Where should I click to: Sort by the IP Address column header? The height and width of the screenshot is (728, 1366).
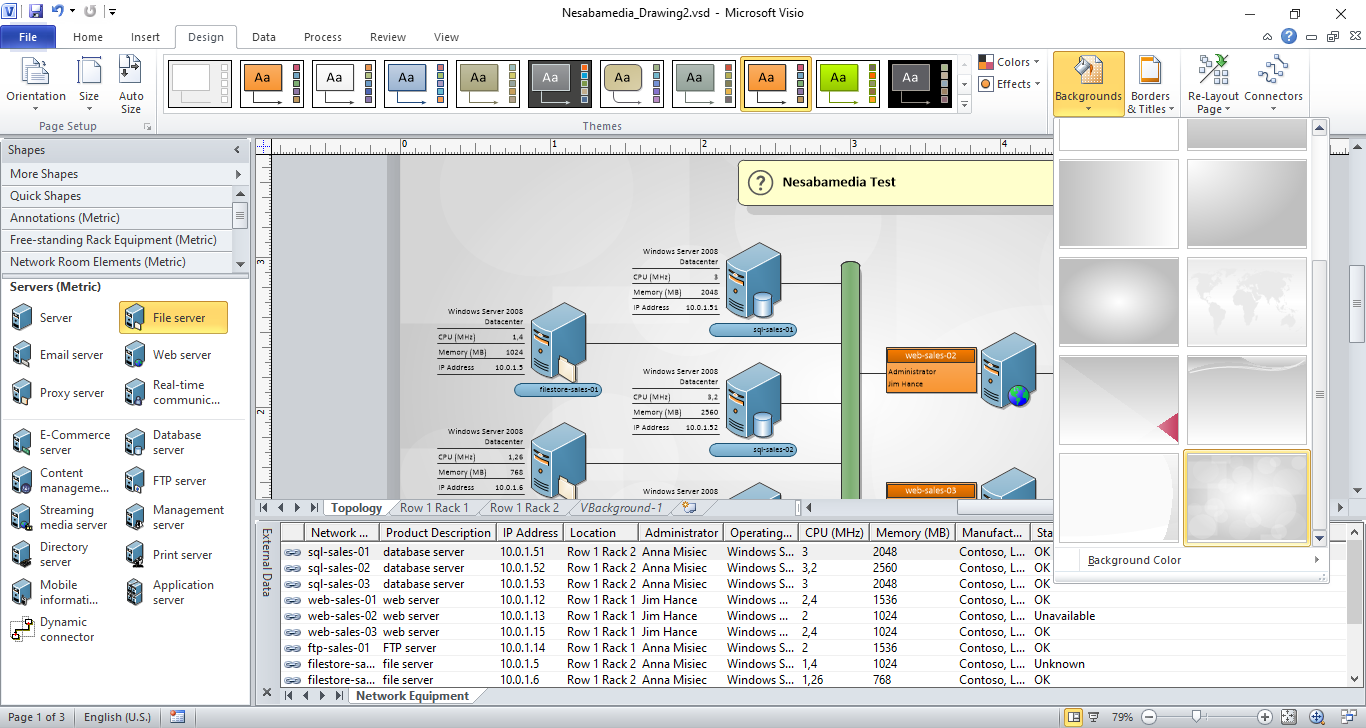click(x=530, y=533)
